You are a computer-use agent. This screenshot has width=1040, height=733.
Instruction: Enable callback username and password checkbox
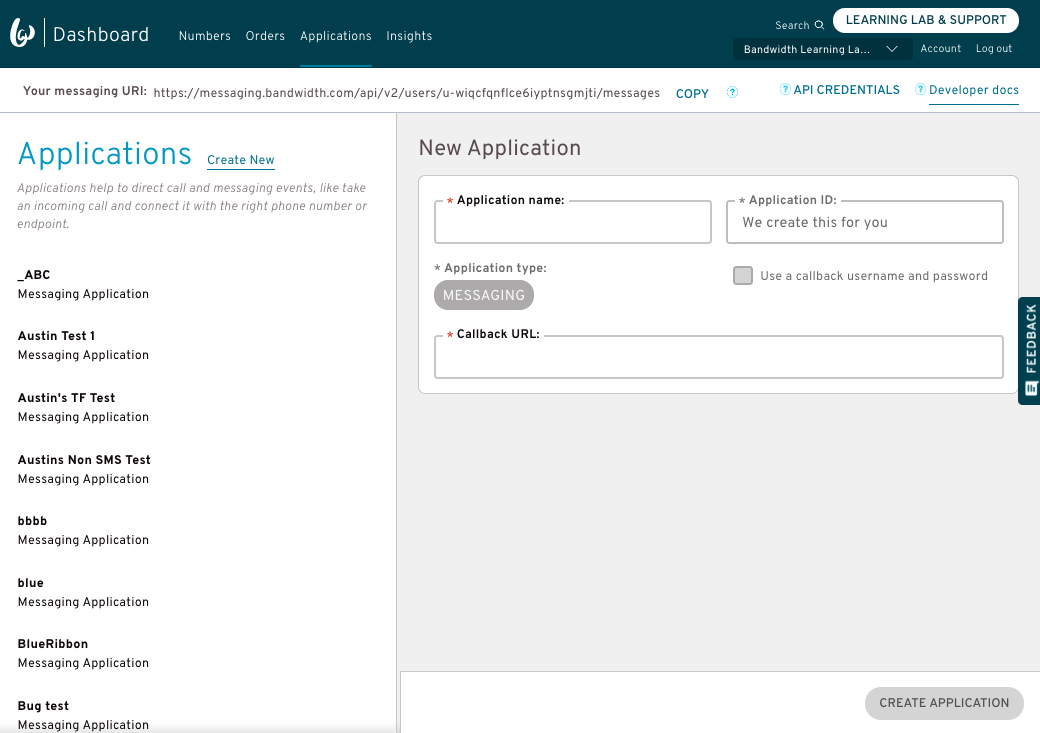(743, 275)
